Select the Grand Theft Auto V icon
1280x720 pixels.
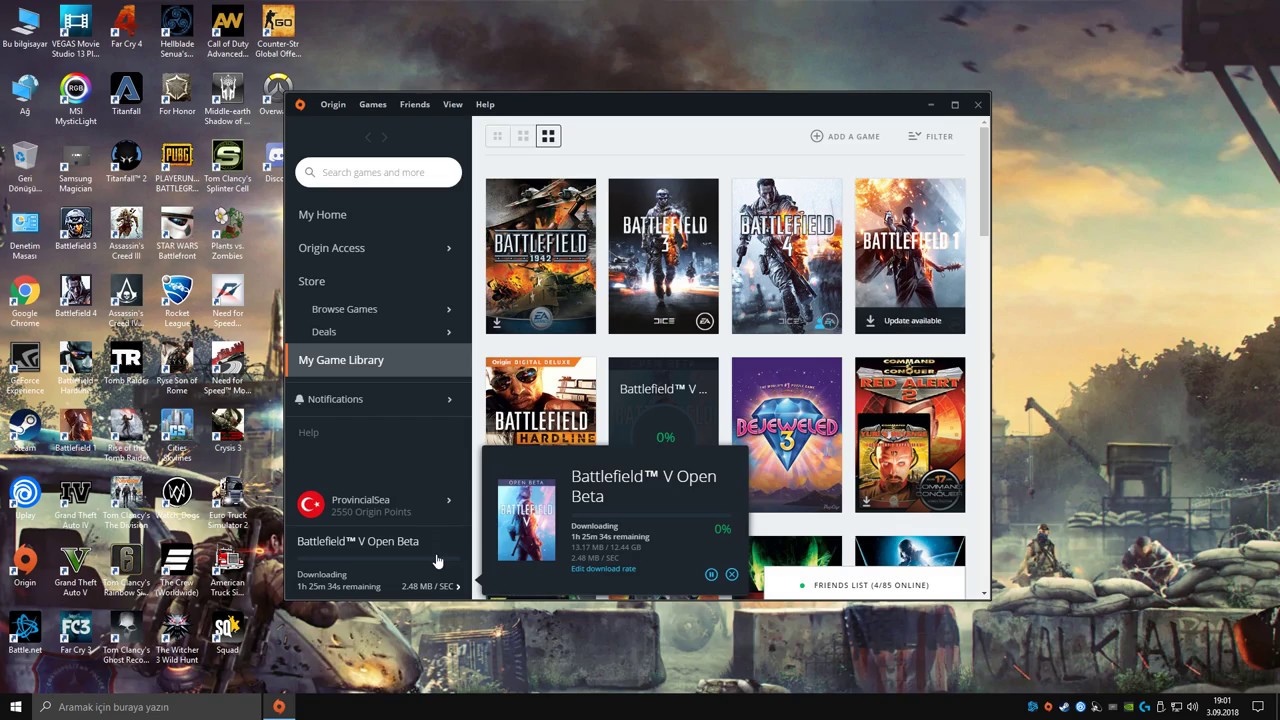[75, 572]
